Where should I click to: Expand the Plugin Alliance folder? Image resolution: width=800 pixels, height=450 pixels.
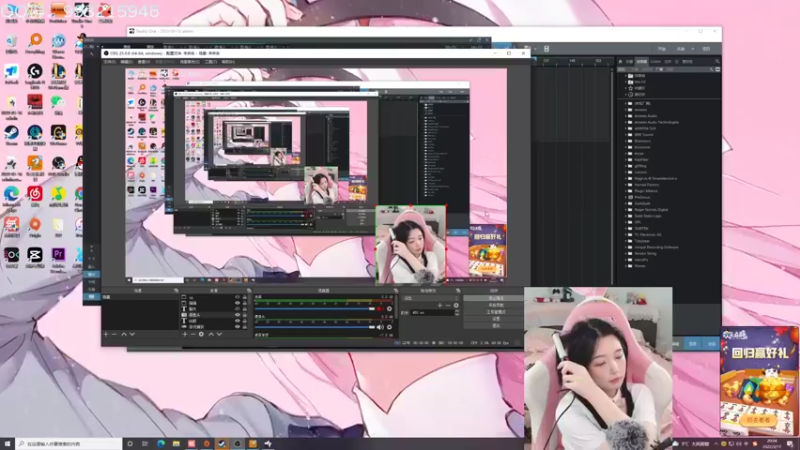626,191
